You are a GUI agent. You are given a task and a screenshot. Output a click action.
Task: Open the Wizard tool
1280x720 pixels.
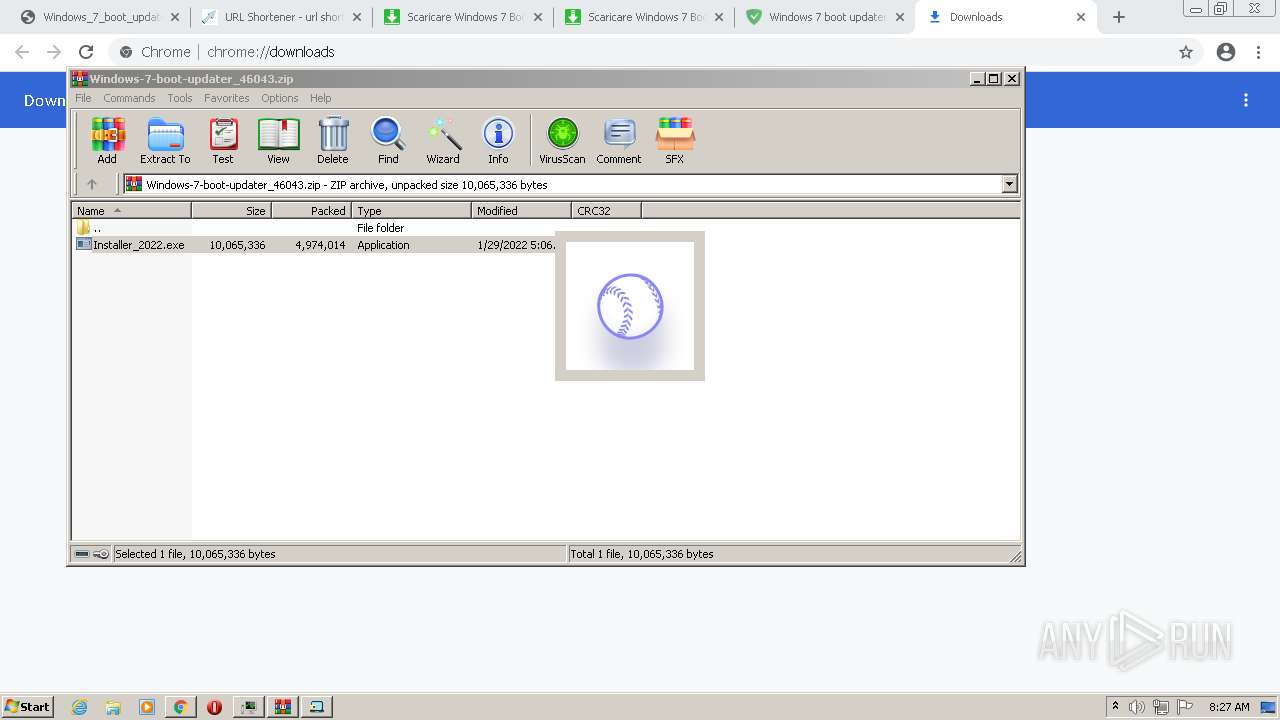click(x=443, y=140)
